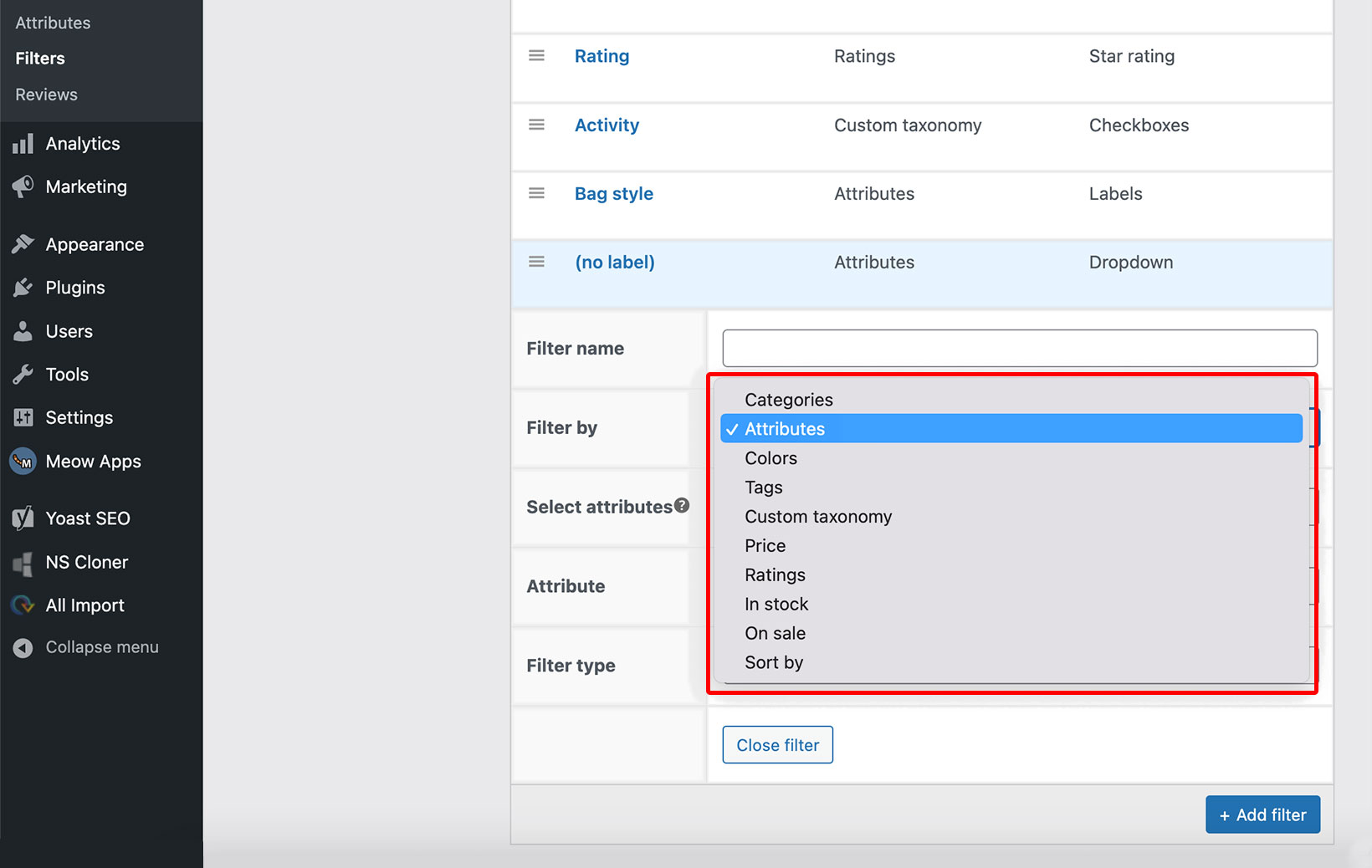Open the Rating filter link
Screen dimensions: 1372x868
click(602, 55)
